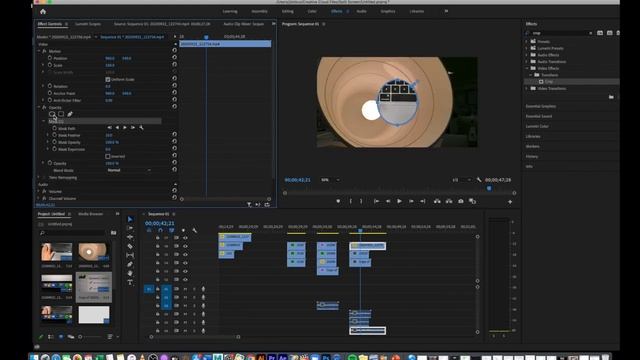Screen dimensions: 640x360
Task: Toggle animation stopwatch for Mask Feather
Action: (54, 135)
